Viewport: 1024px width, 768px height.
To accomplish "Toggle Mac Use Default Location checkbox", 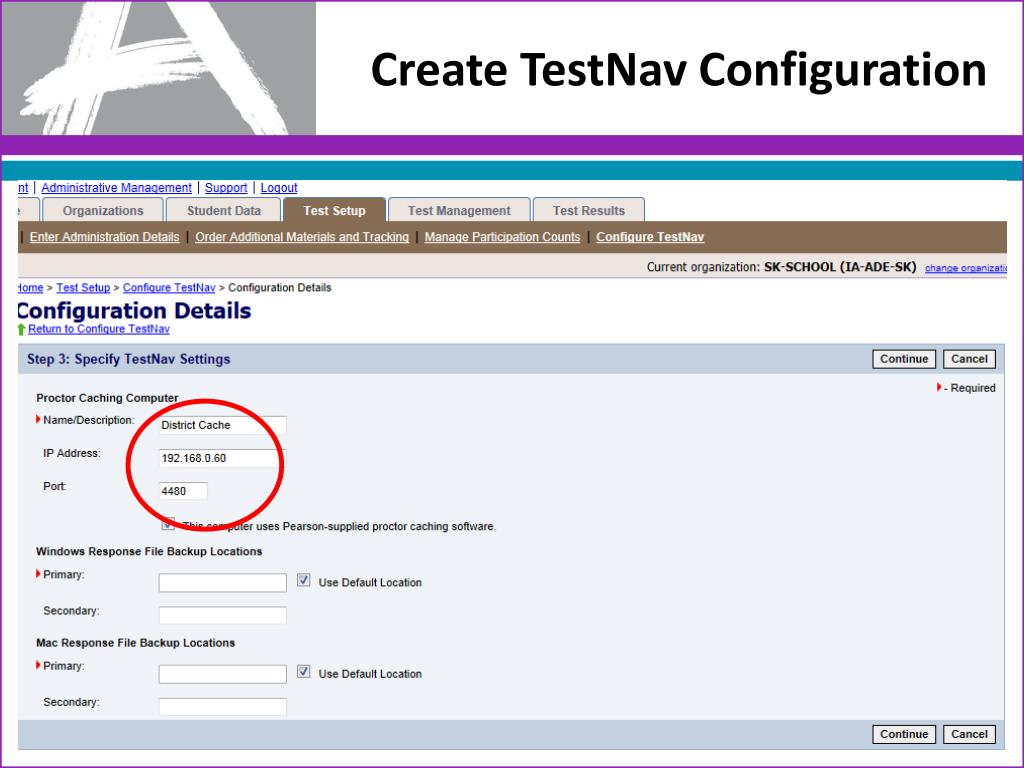I will 304,671.
